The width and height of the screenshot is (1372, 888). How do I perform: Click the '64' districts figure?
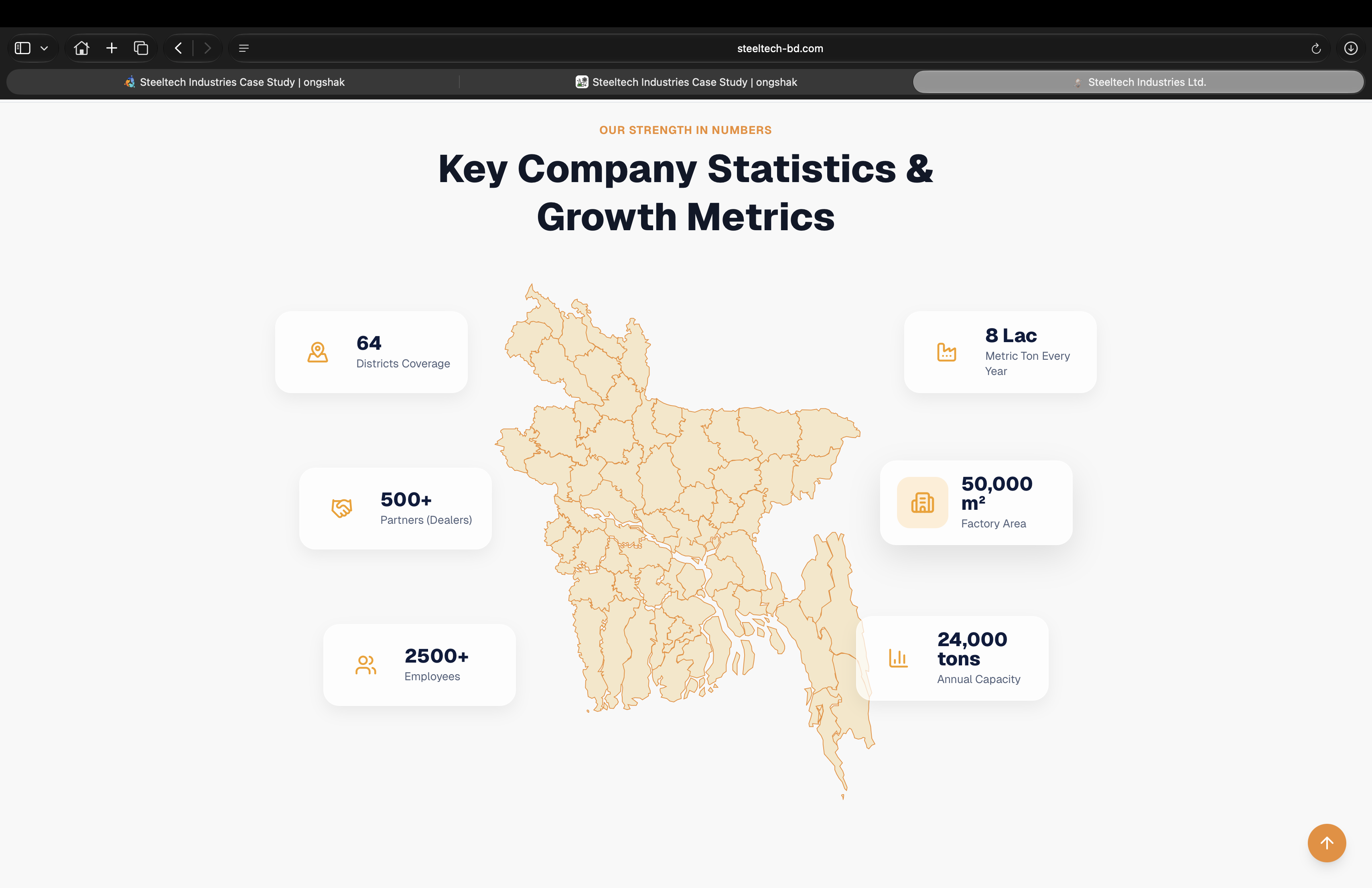(369, 343)
